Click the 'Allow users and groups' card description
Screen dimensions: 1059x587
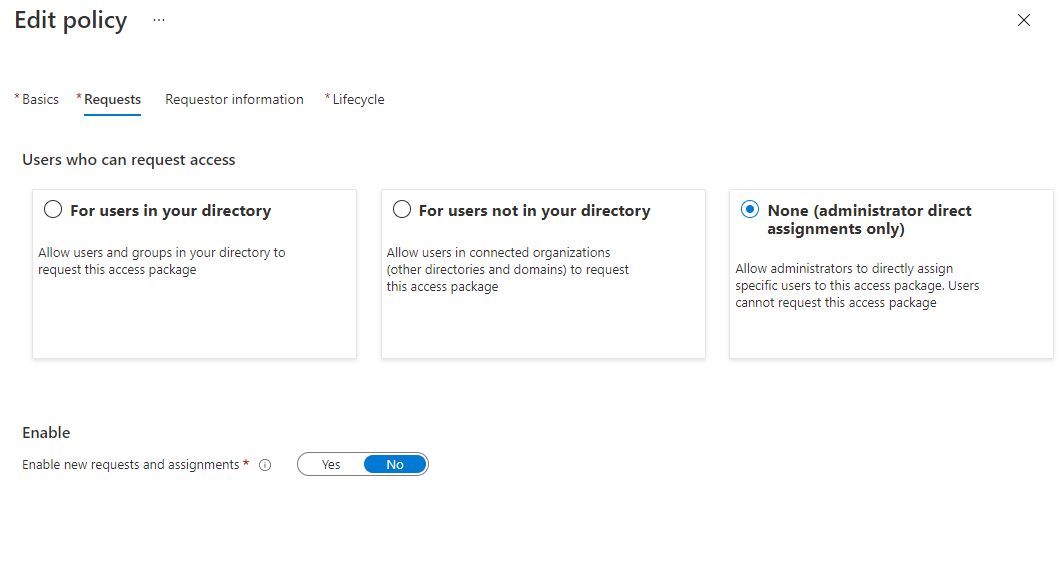161,261
